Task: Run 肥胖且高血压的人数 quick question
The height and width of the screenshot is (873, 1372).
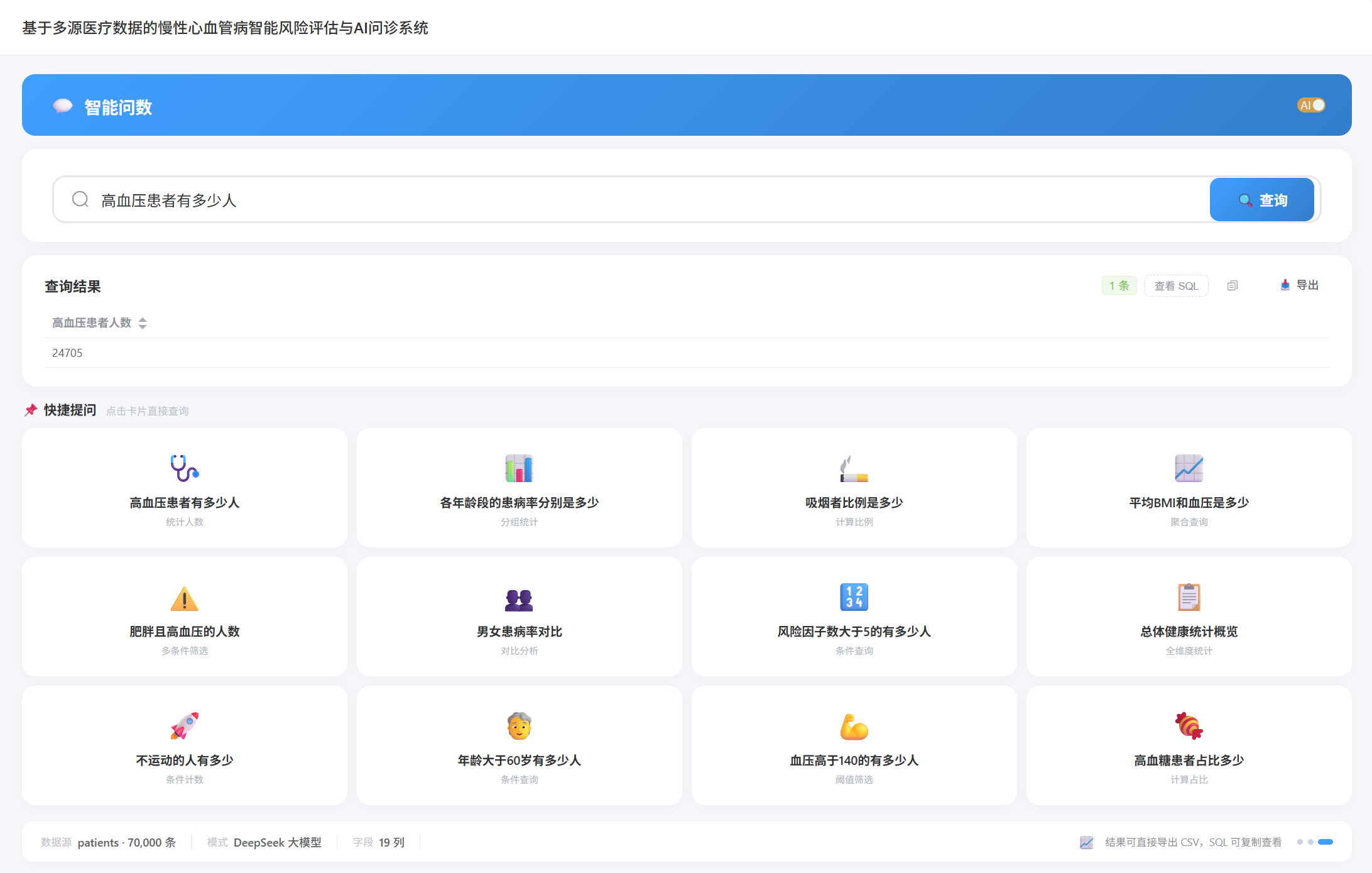Action: tap(185, 617)
